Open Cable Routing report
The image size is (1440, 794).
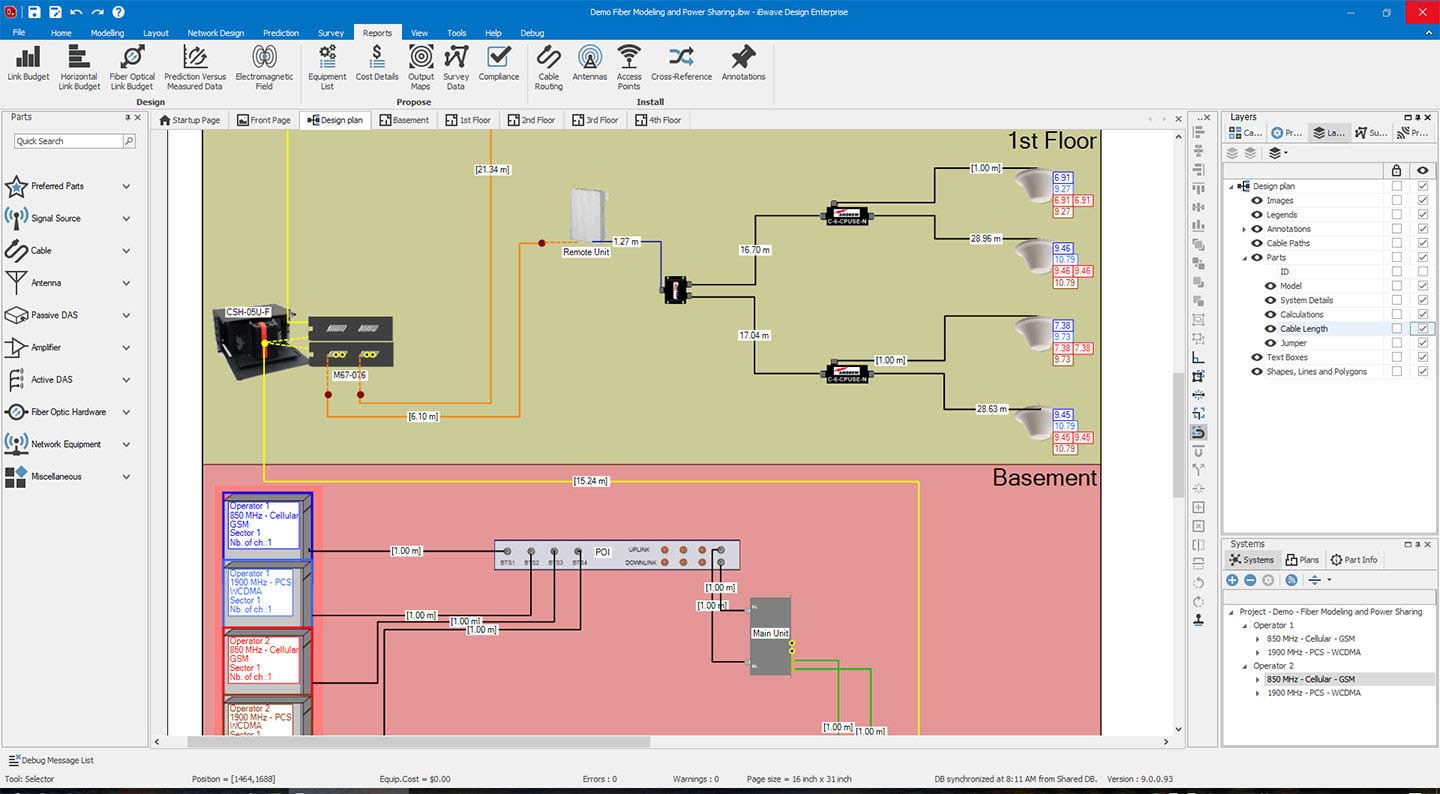tap(549, 68)
